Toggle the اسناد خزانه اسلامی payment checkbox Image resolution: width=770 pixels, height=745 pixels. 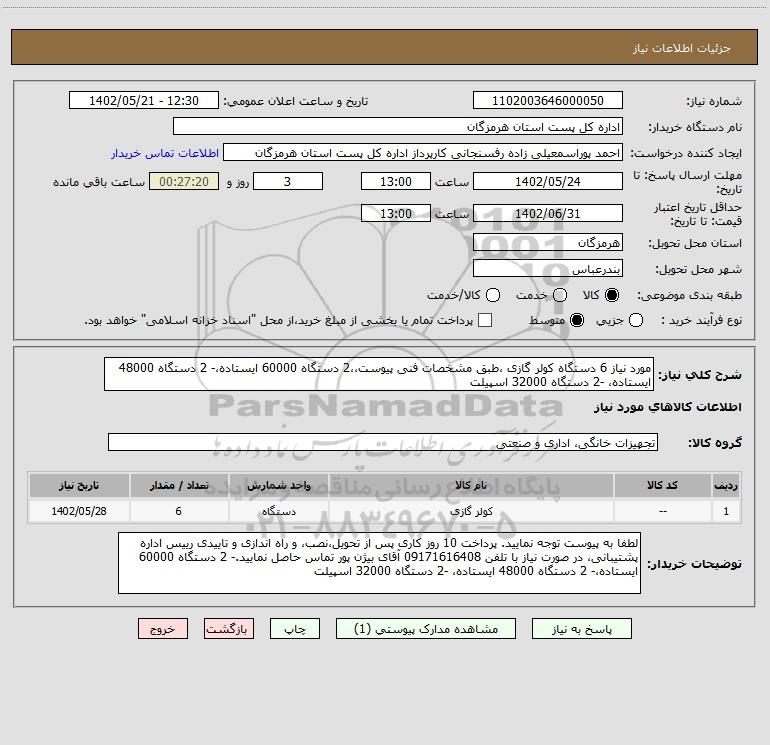pos(485,320)
